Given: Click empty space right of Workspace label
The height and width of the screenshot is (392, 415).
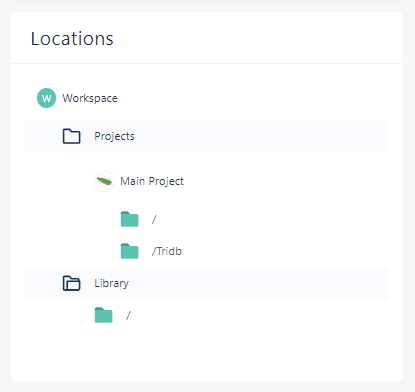Looking at the screenshot, I should click(x=250, y=98).
